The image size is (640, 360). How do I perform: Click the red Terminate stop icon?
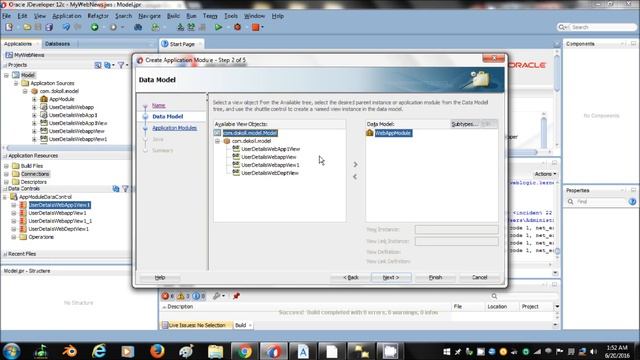256,27
